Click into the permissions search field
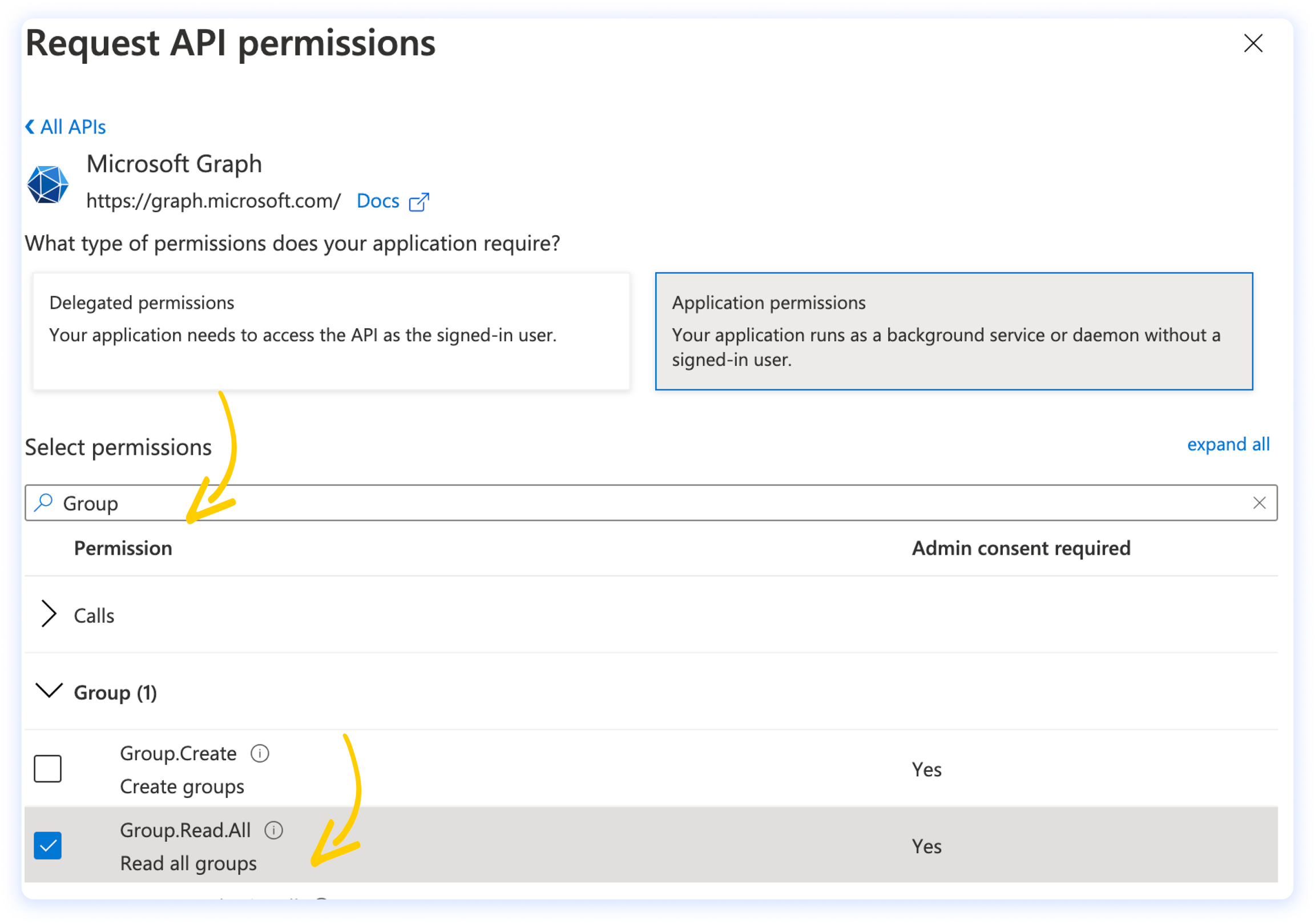This screenshot has height=924, width=1315. tap(630, 503)
